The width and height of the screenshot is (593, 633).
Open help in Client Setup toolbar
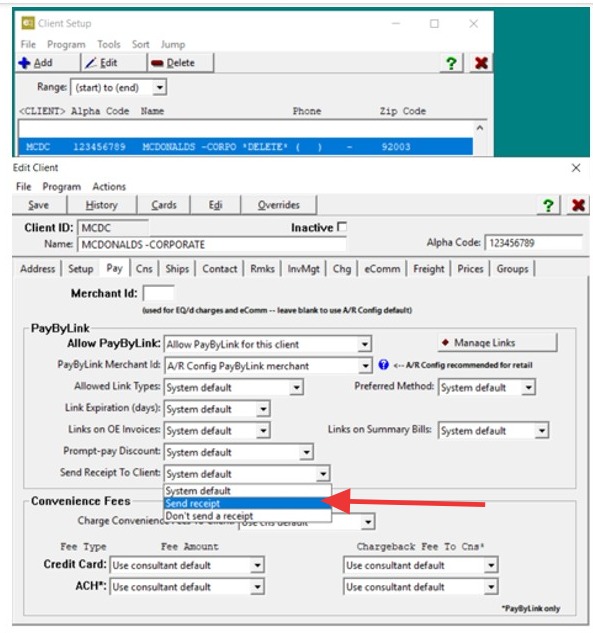pyautogui.click(x=451, y=63)
